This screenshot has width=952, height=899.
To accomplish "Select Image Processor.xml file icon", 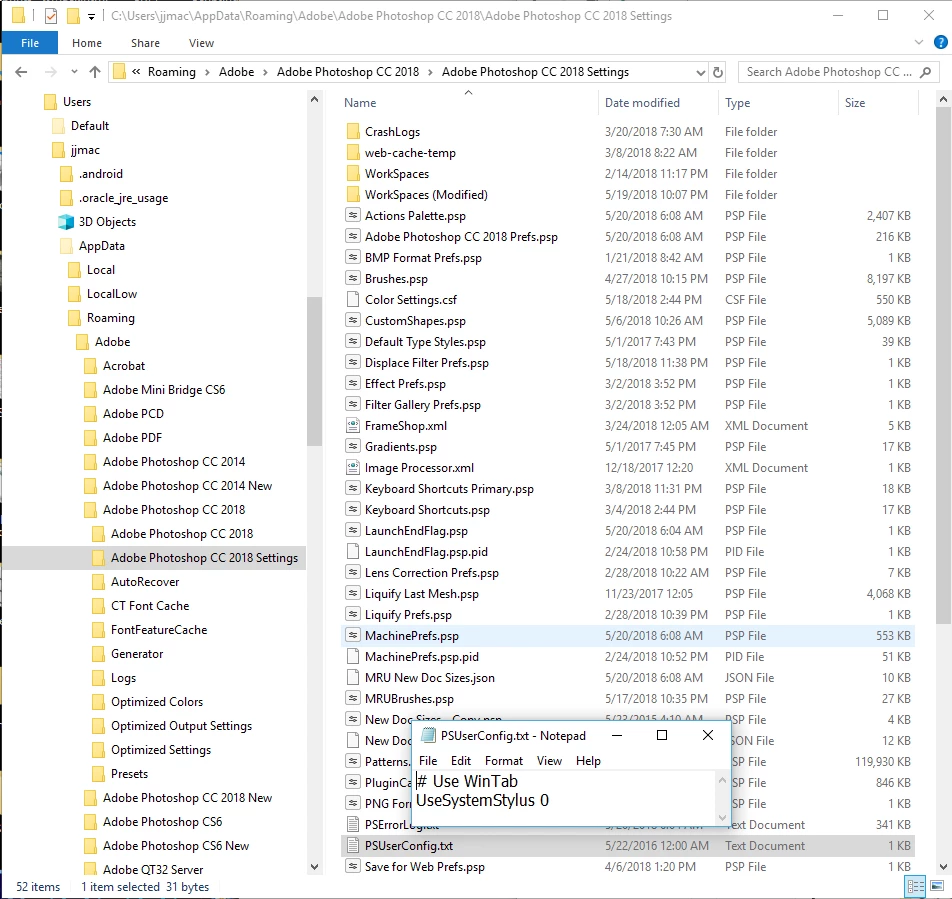I will [353, 467].
